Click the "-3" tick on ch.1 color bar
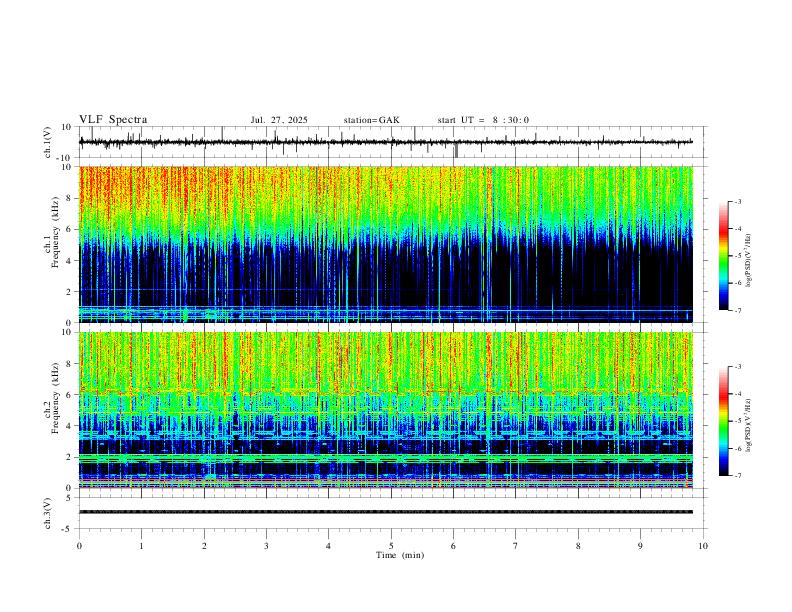This screenshot has width=792, height=612. coord(737,201)
